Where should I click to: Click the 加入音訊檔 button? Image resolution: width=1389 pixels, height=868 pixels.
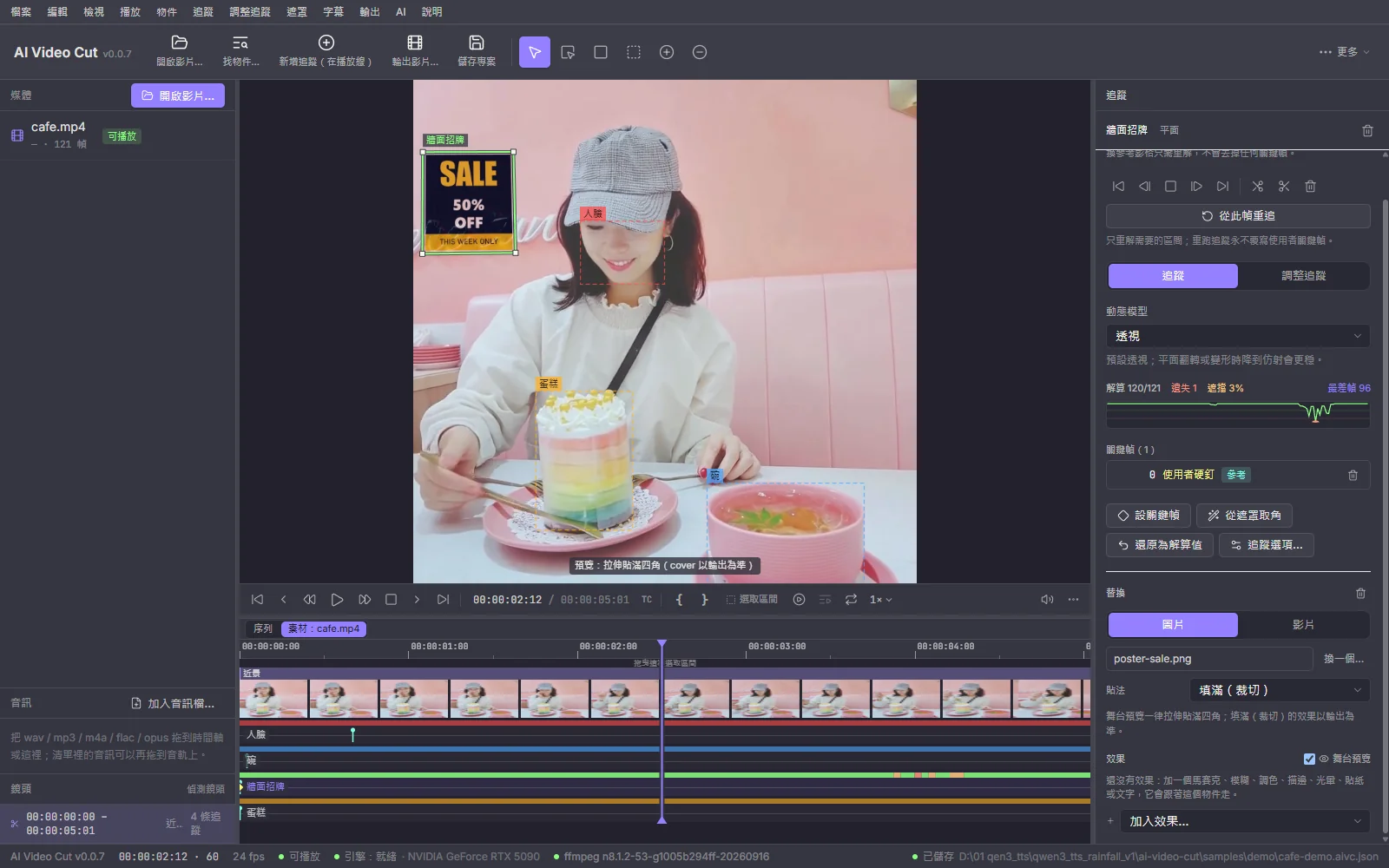pos(173,703)
